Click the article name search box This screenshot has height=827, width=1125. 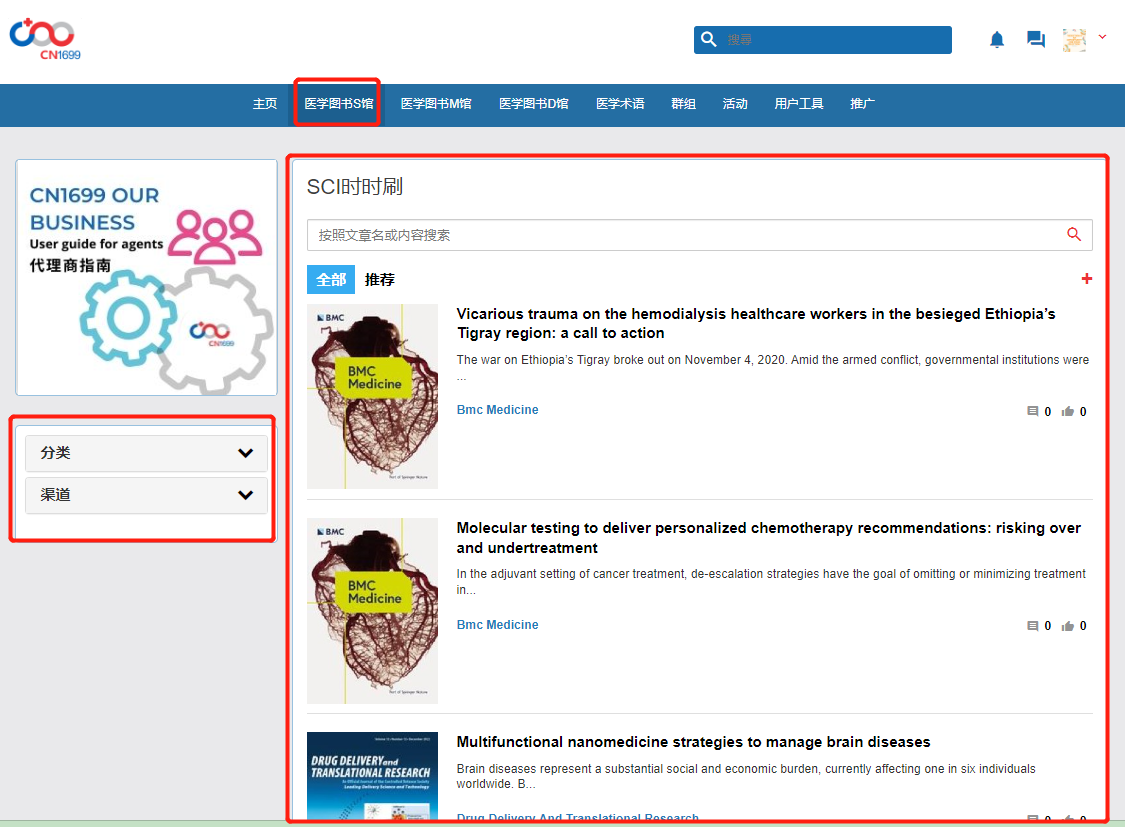pos(700,235)
